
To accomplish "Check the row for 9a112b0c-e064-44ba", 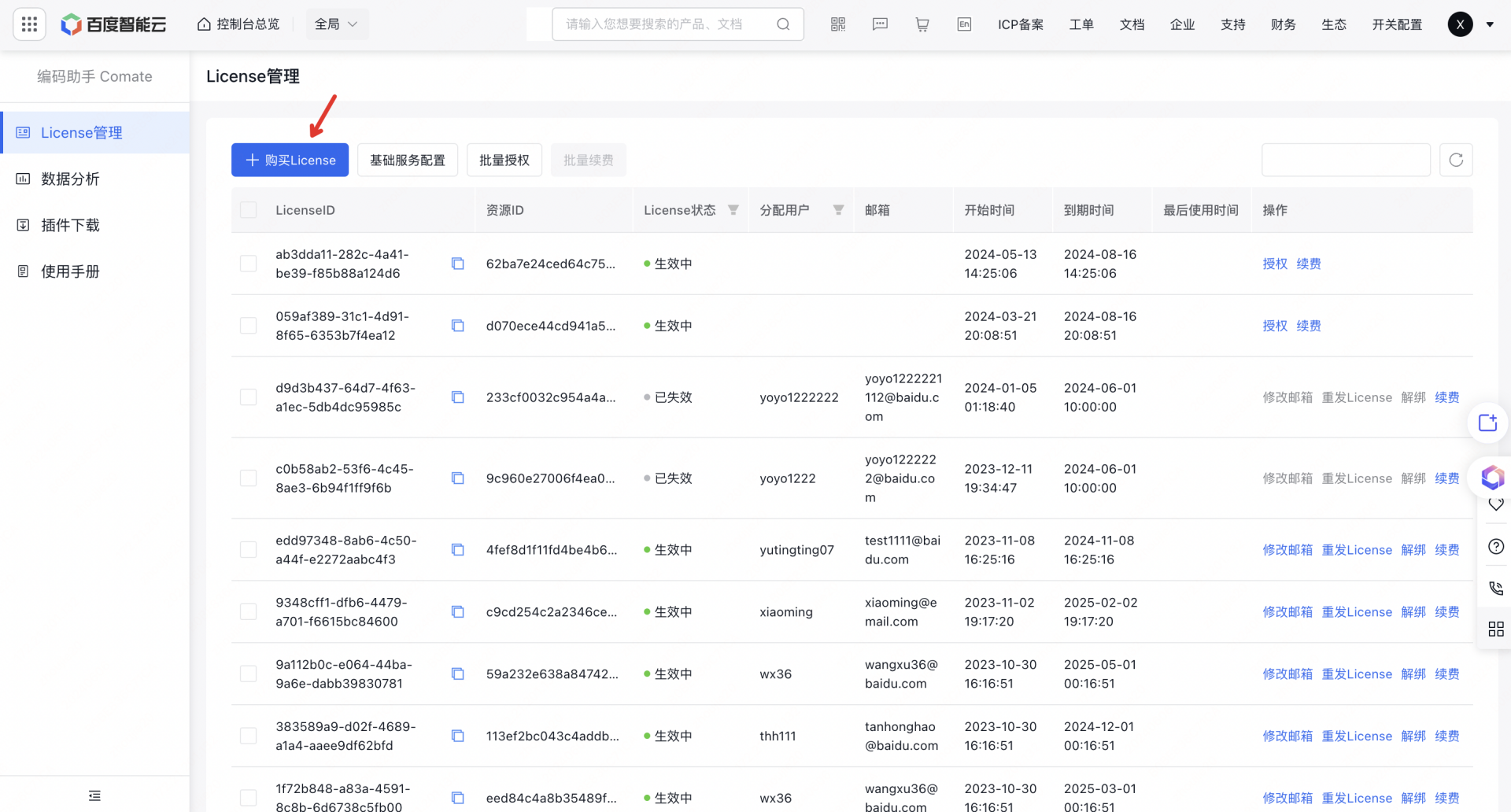I will 249,674.
